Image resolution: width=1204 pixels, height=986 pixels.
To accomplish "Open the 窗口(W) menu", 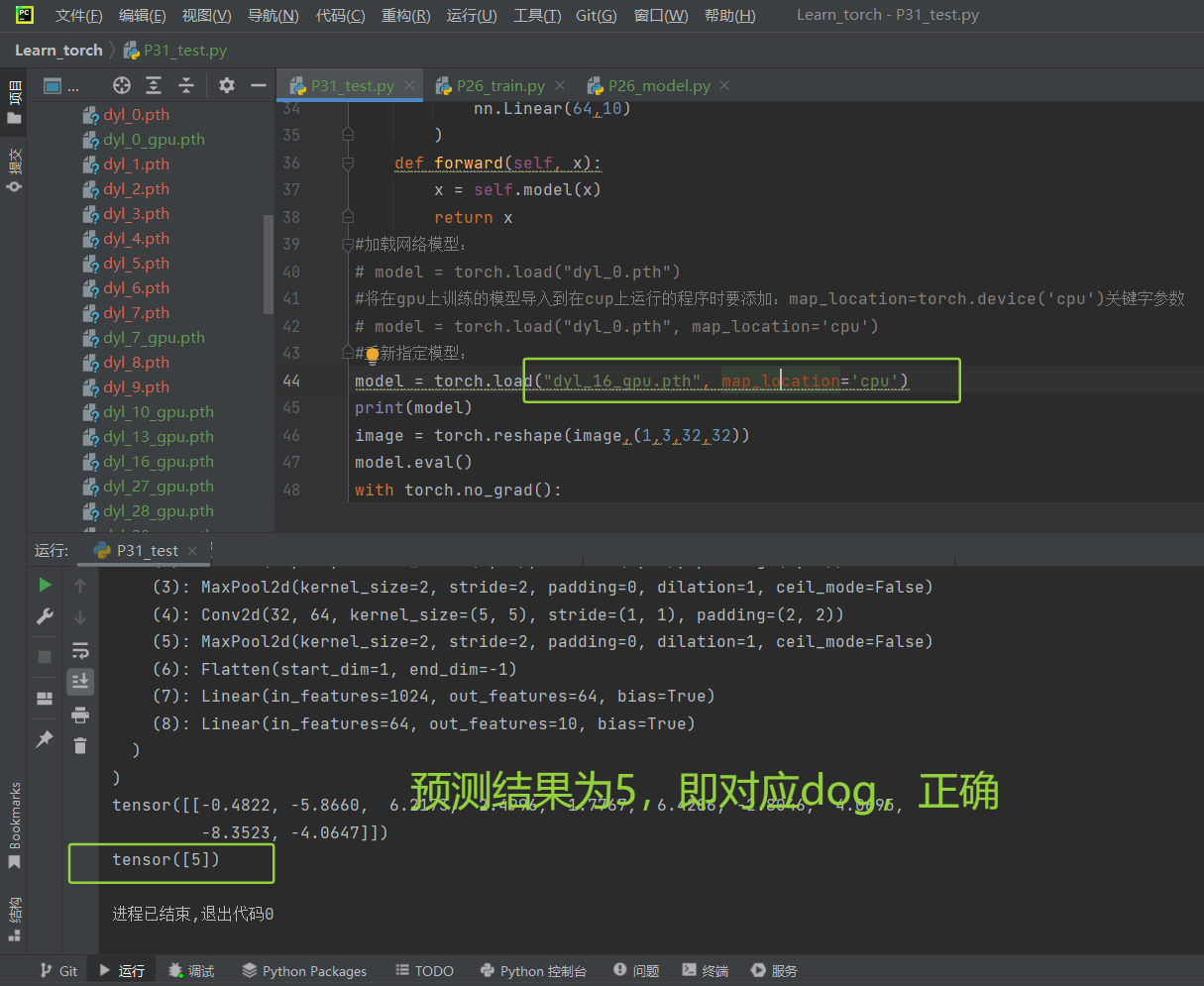I will point(661,16).
